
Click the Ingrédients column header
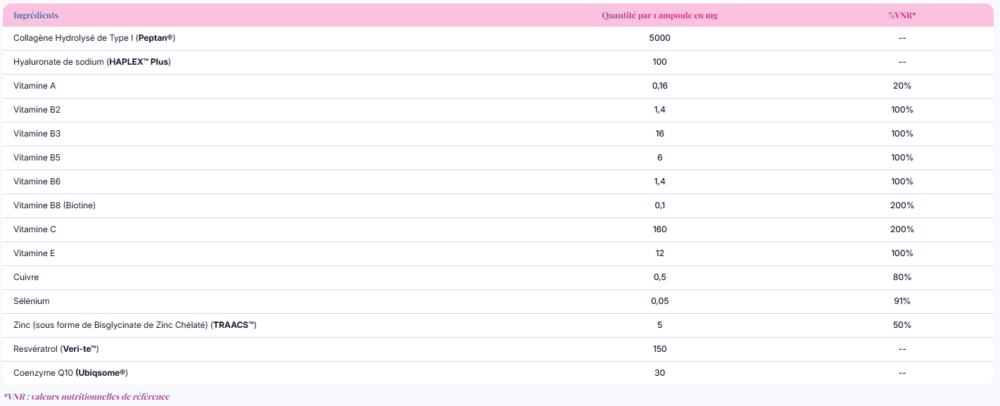(35, 16)
